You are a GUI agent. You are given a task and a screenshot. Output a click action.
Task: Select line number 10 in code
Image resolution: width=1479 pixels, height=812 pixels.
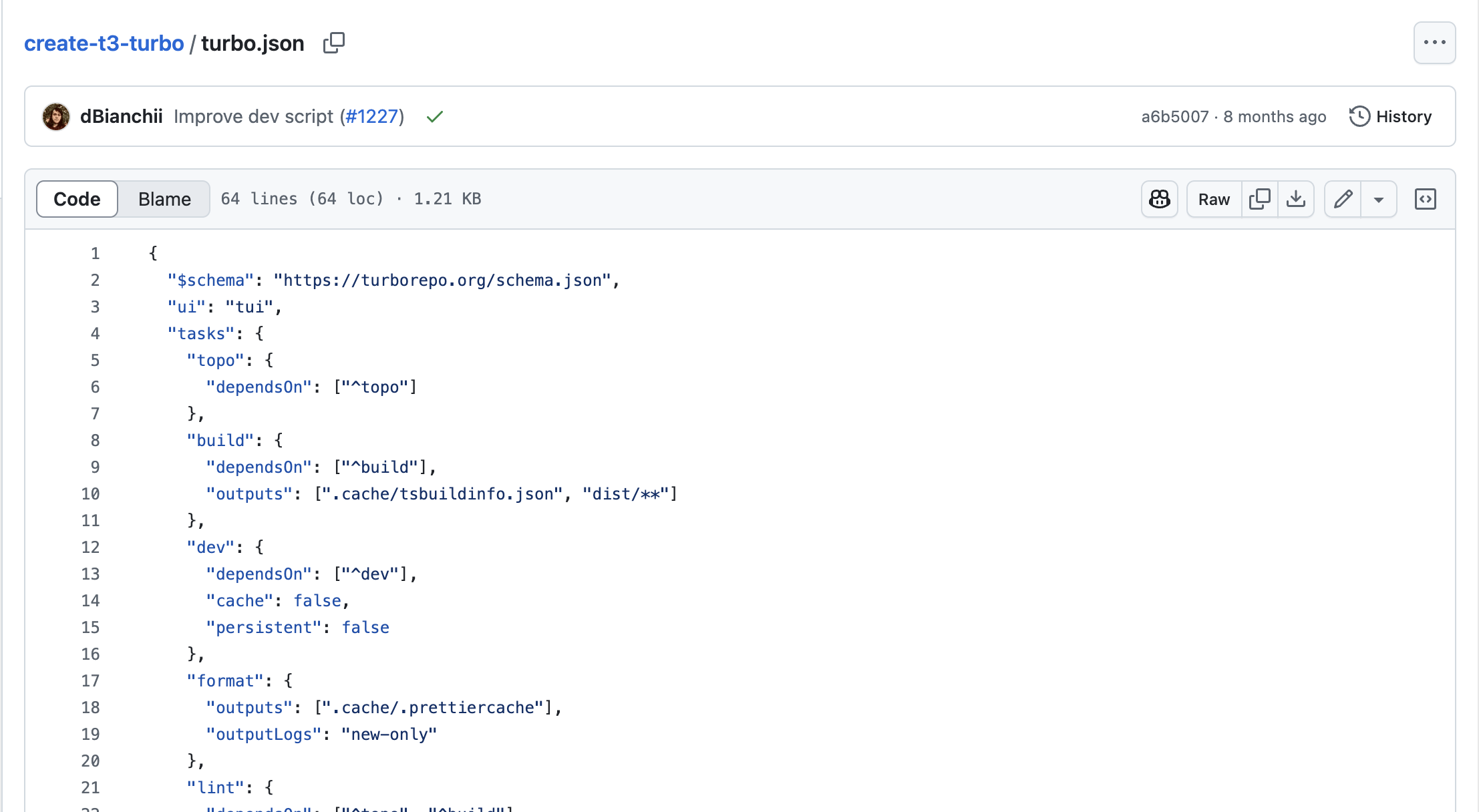pyautogui.click(x=90, y=494)
